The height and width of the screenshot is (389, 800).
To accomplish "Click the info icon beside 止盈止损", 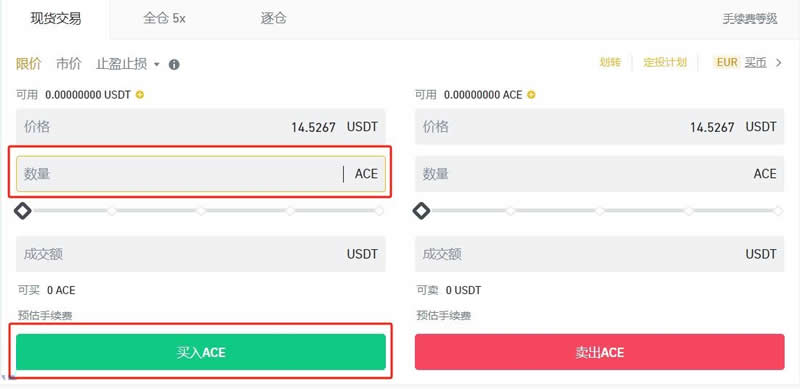I will pos(174,64).
